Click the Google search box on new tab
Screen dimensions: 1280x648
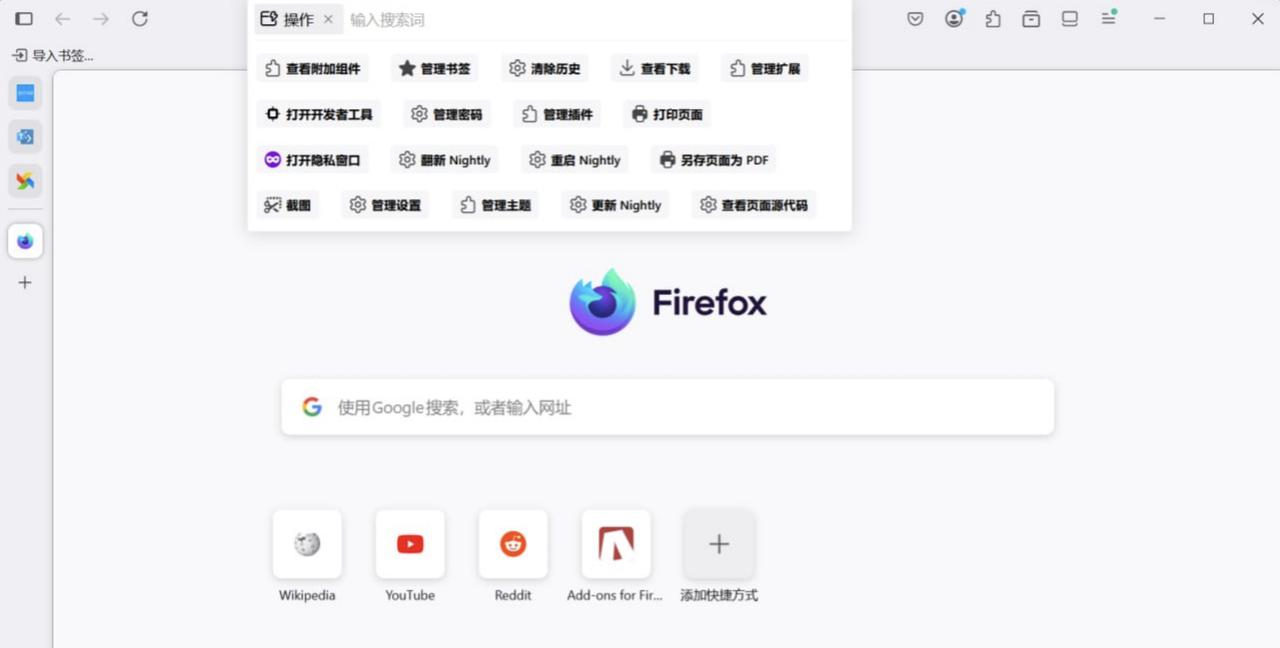[668, 407]
